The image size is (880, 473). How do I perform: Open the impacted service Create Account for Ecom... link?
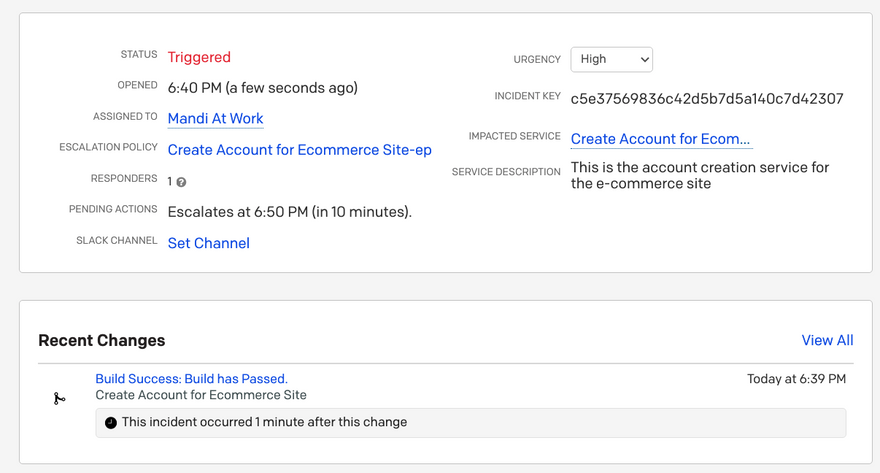click(x=660, y=139)
